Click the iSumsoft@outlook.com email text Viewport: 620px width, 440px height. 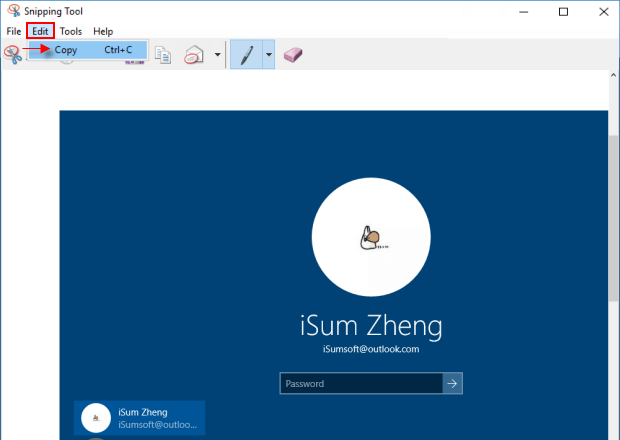(x=371, y=349)
